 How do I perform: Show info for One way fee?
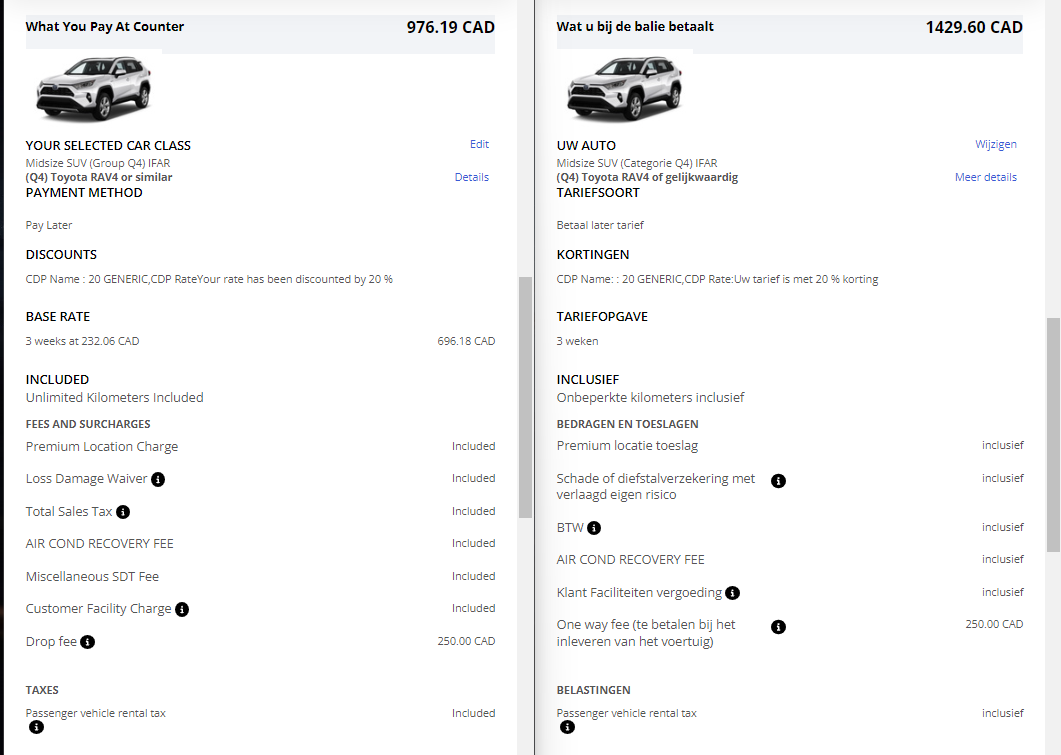[x=779, y=627]
